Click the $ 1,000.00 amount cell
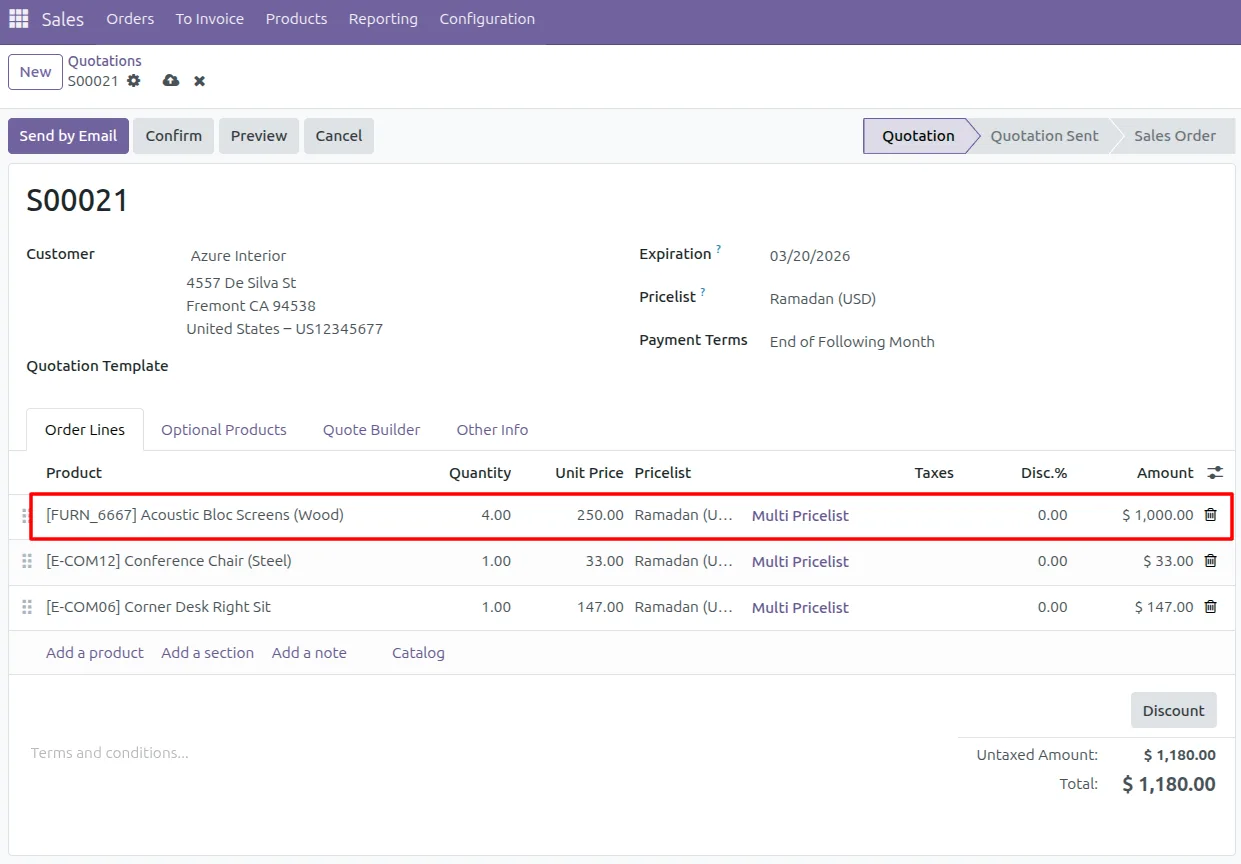 1157,516
